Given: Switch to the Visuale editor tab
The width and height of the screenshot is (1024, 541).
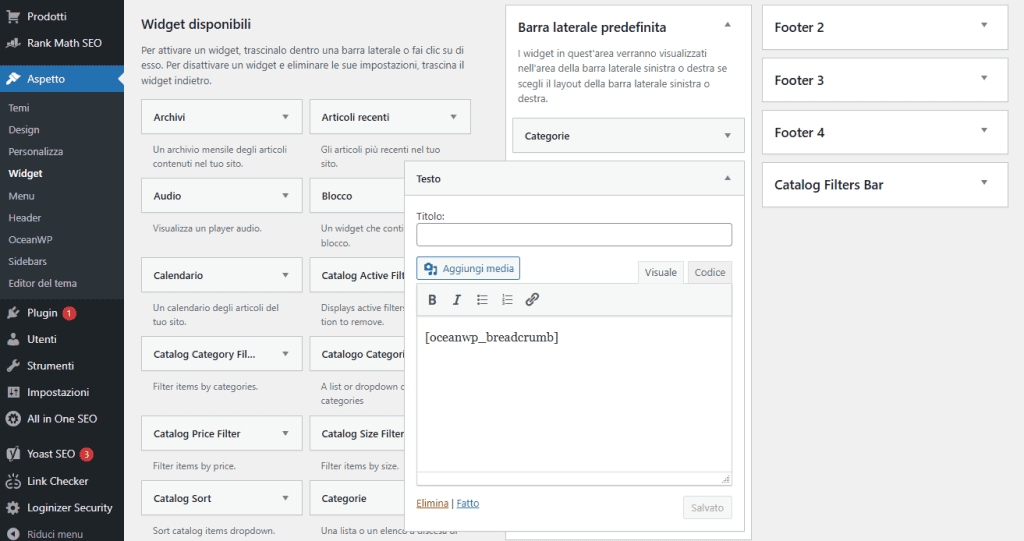Looking at the screenshot, I should tap(660, 272).
